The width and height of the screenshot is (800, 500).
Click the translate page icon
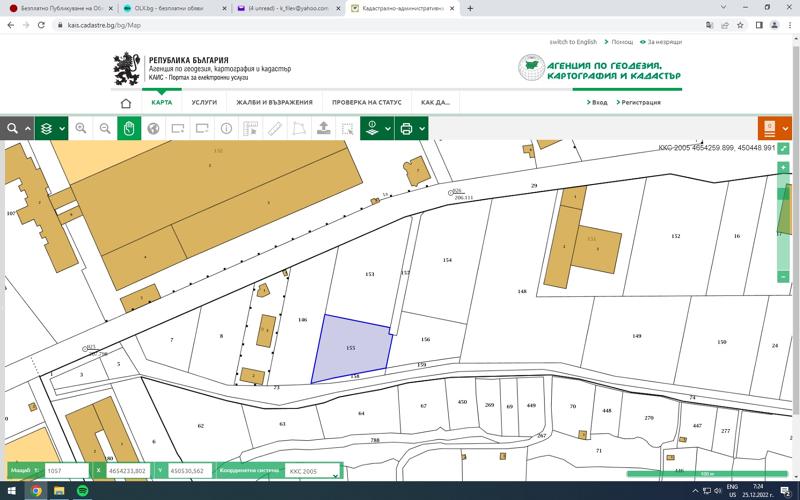pyautogui.click(x=709, y=25)
